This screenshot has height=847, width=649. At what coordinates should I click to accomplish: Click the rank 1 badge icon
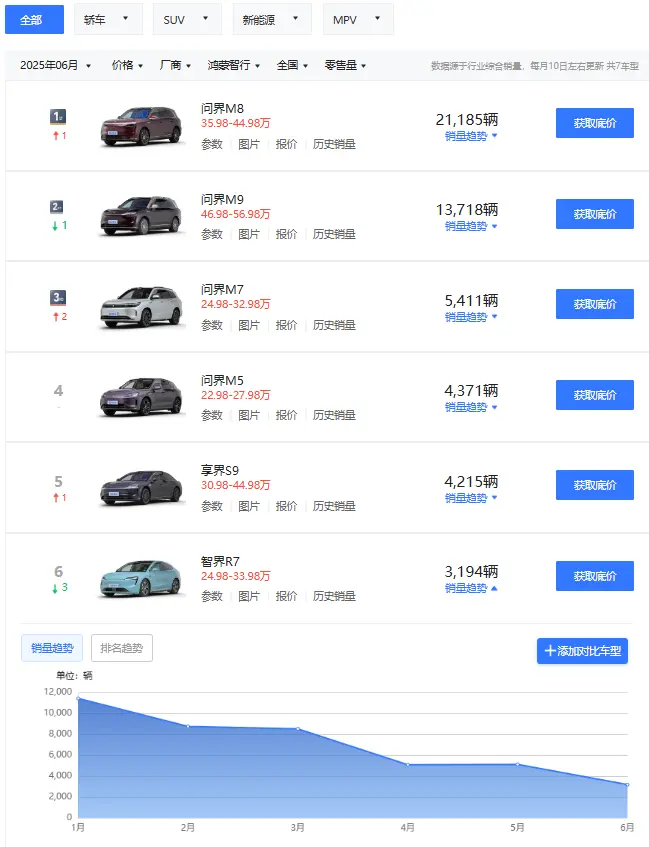pyautogui.click(x=58, y=117)
